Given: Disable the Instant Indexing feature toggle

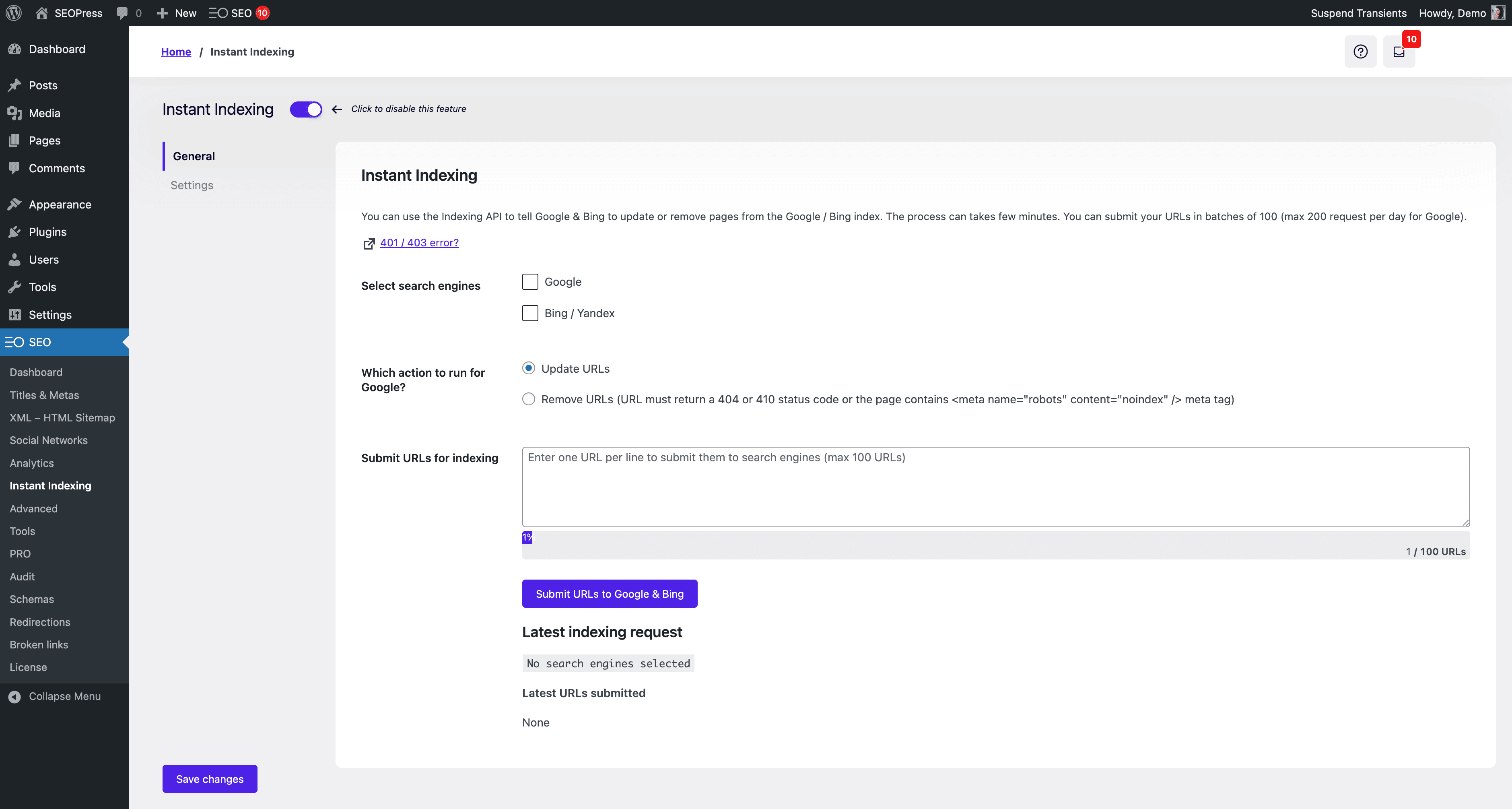Looking at the screenshot, I should point(306,109).
